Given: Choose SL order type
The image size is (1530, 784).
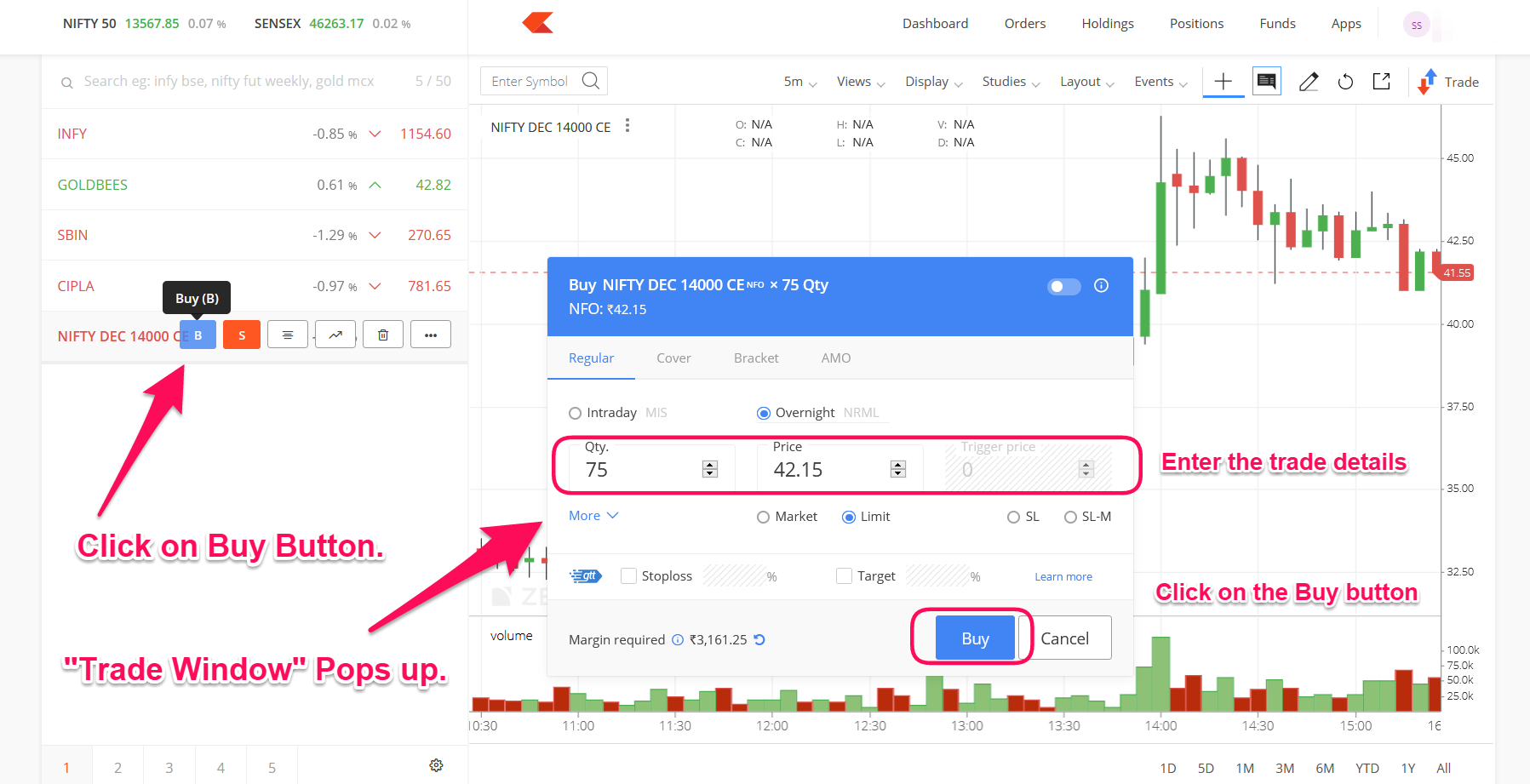Looking at the screenshot, I should pyautogui.click(x=1013, y=517).
